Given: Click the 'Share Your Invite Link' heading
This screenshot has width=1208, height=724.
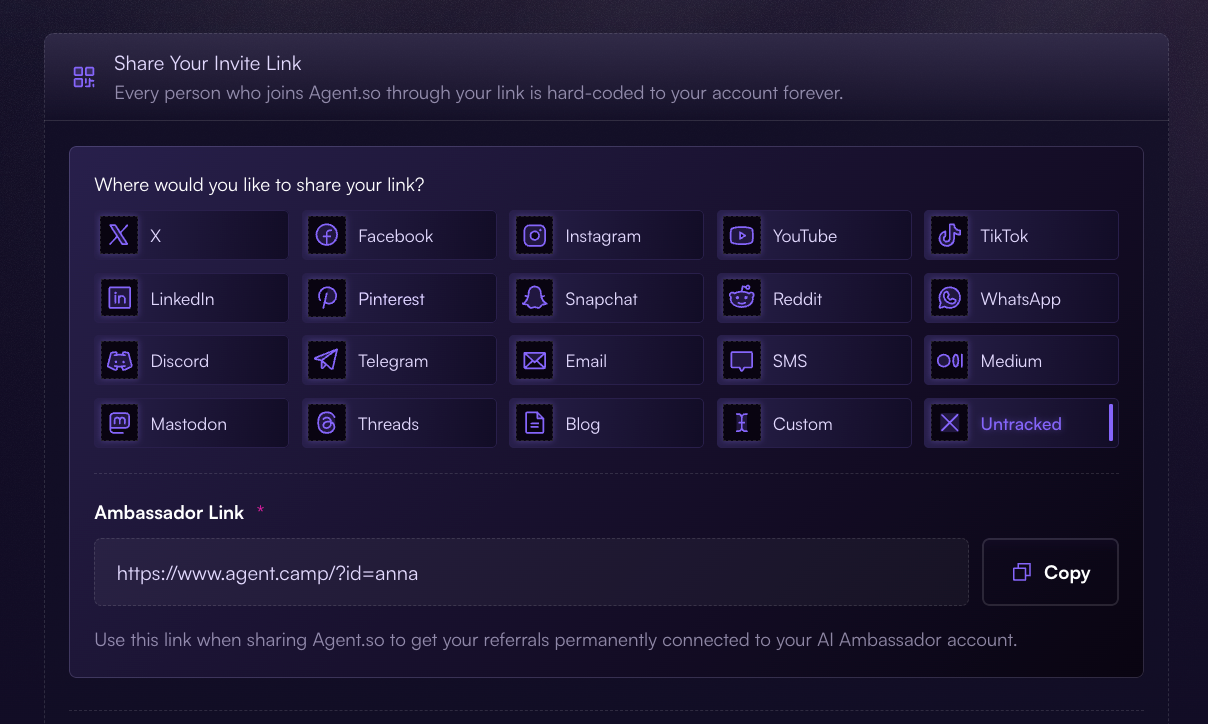Looking at the screenshot, I should pos(208,63).
